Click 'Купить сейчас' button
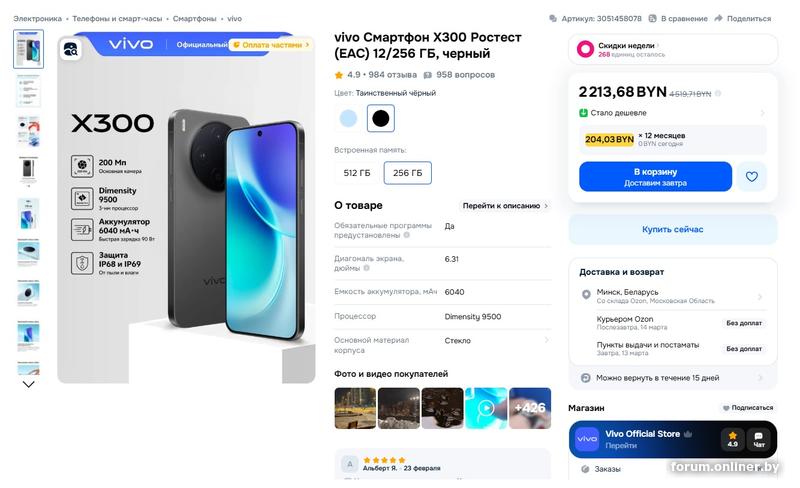 (x=672, y=229)
